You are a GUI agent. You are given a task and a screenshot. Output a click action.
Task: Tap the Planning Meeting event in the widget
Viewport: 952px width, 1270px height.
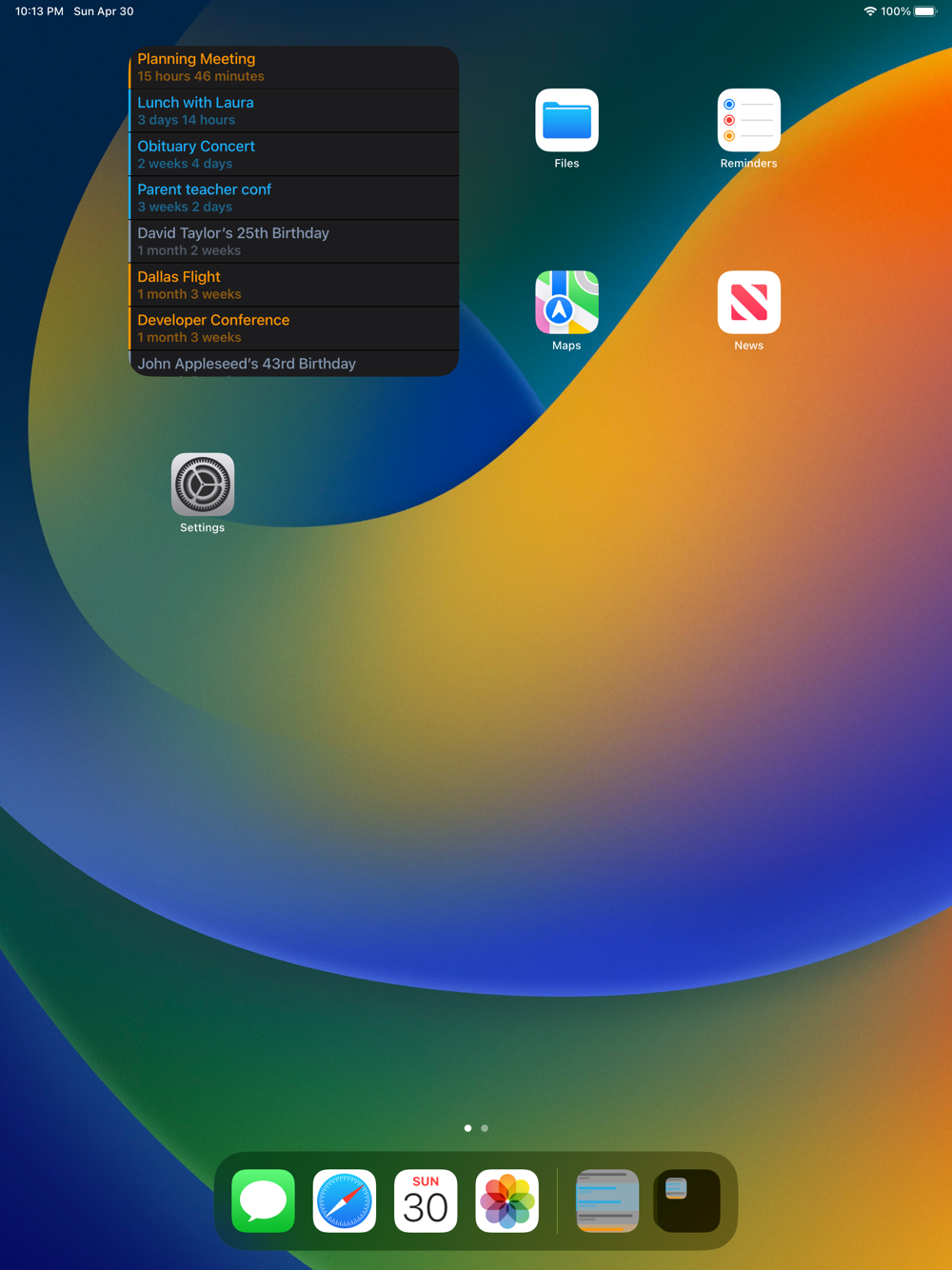tap(294, 68)
